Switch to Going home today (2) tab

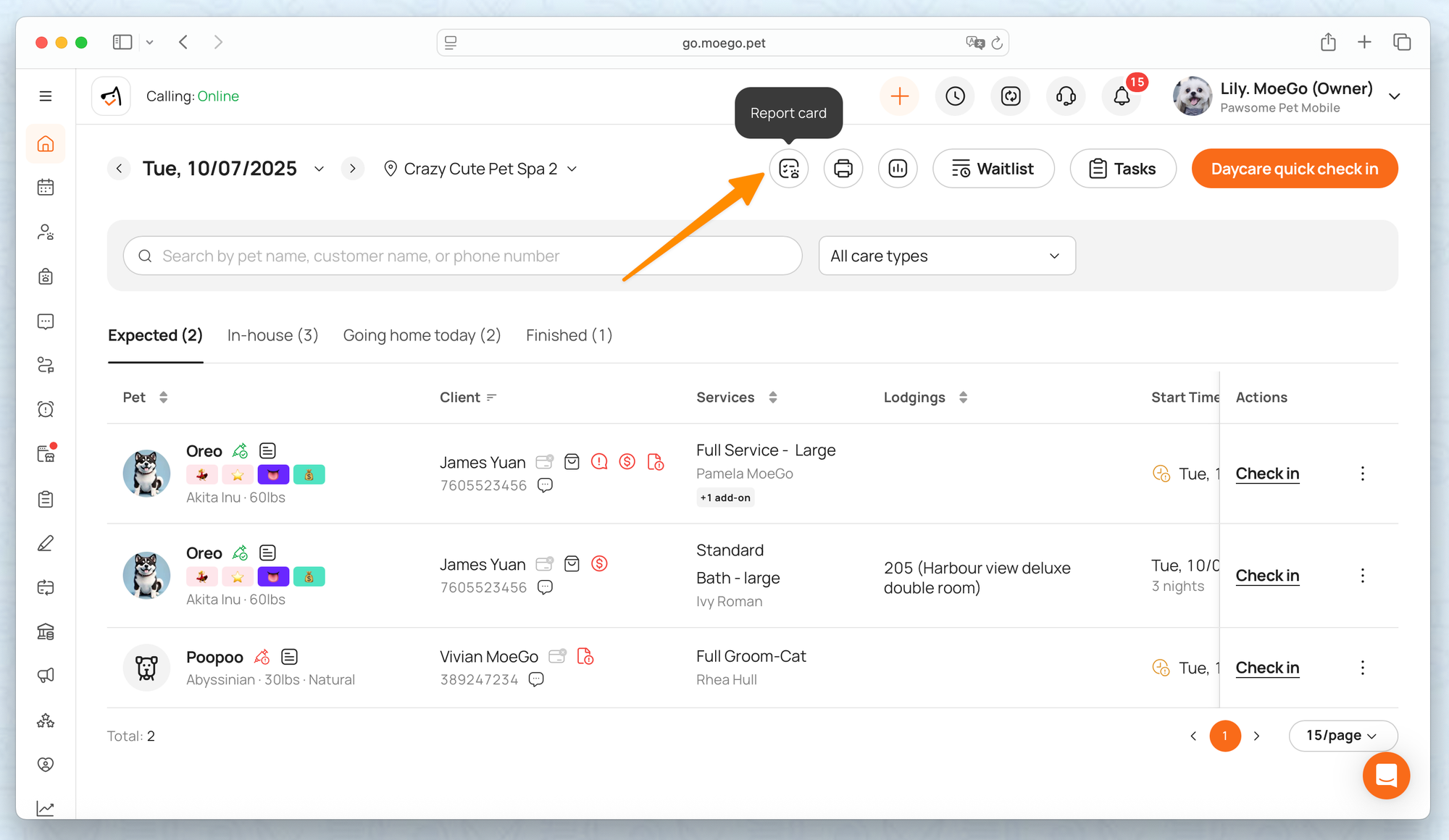point(422,335)
